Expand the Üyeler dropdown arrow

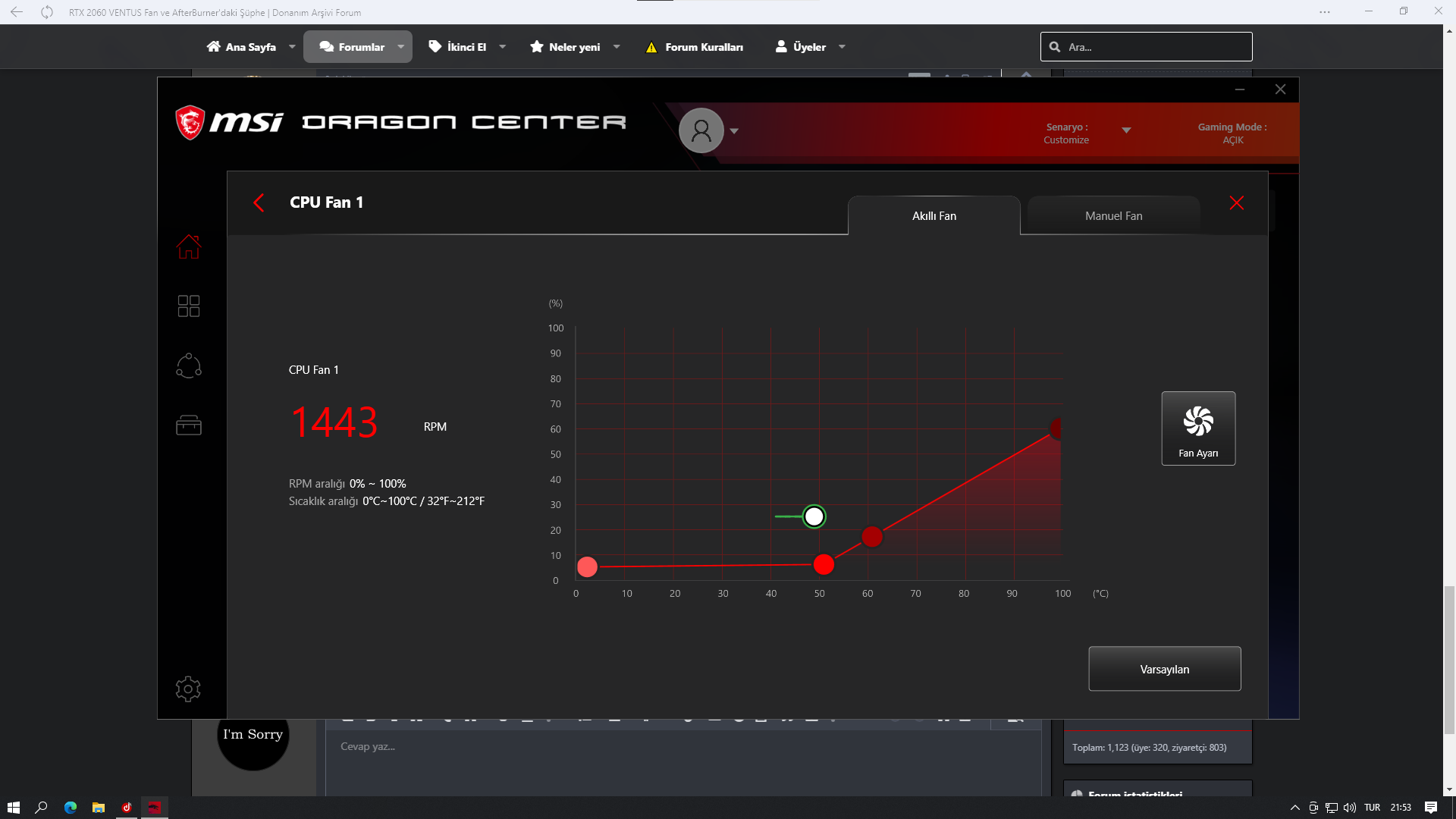(x=842, y=47)
